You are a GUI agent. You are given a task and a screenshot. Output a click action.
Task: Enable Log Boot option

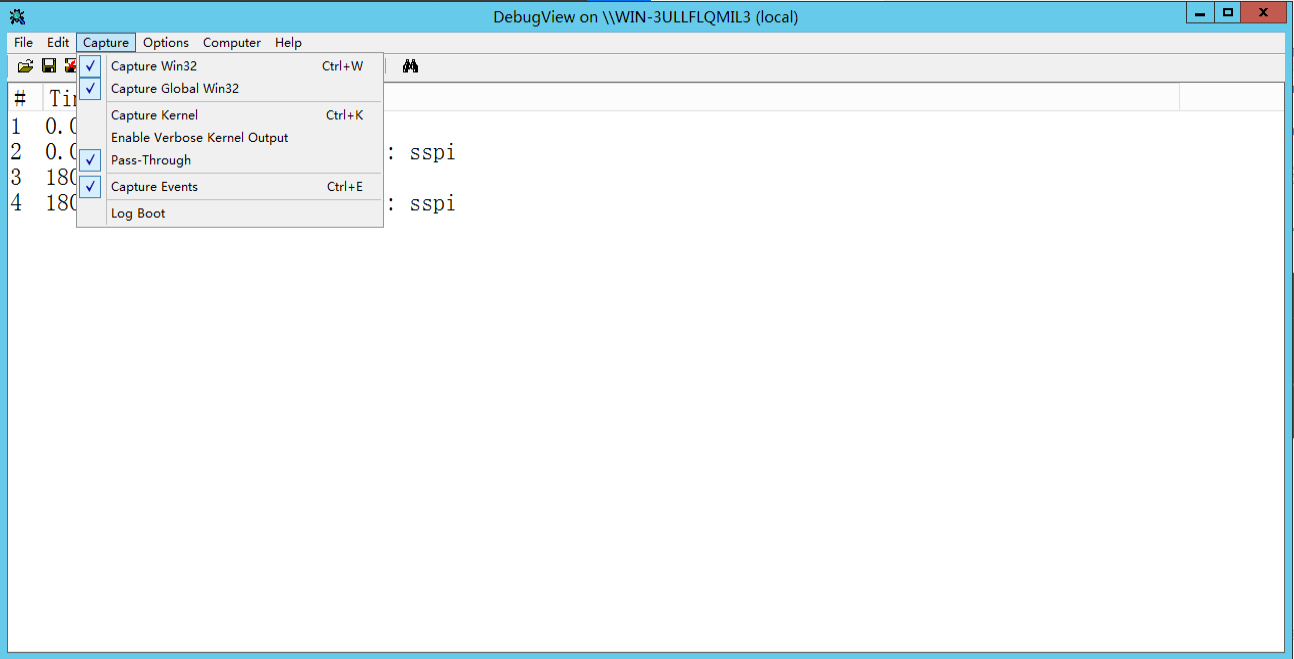pyautogui.click(x=230, y=213)
